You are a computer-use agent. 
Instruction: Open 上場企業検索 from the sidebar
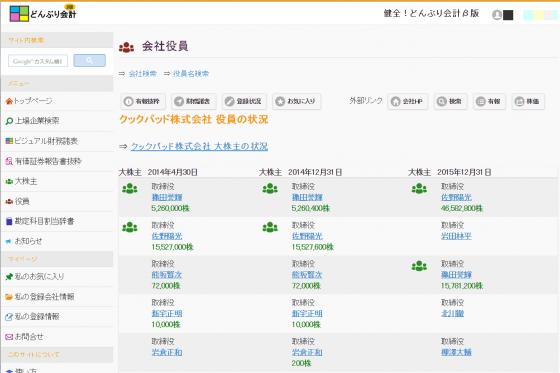(x=32, y=121)
